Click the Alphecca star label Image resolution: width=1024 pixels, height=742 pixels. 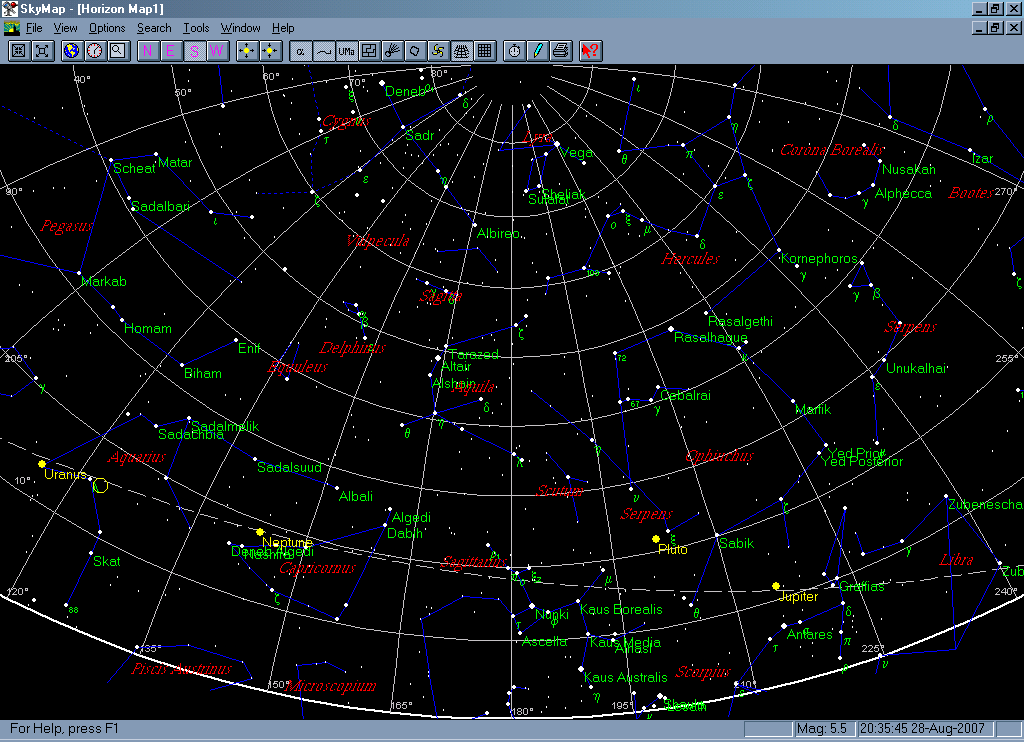pyautogui.click(x=903, y=193)
